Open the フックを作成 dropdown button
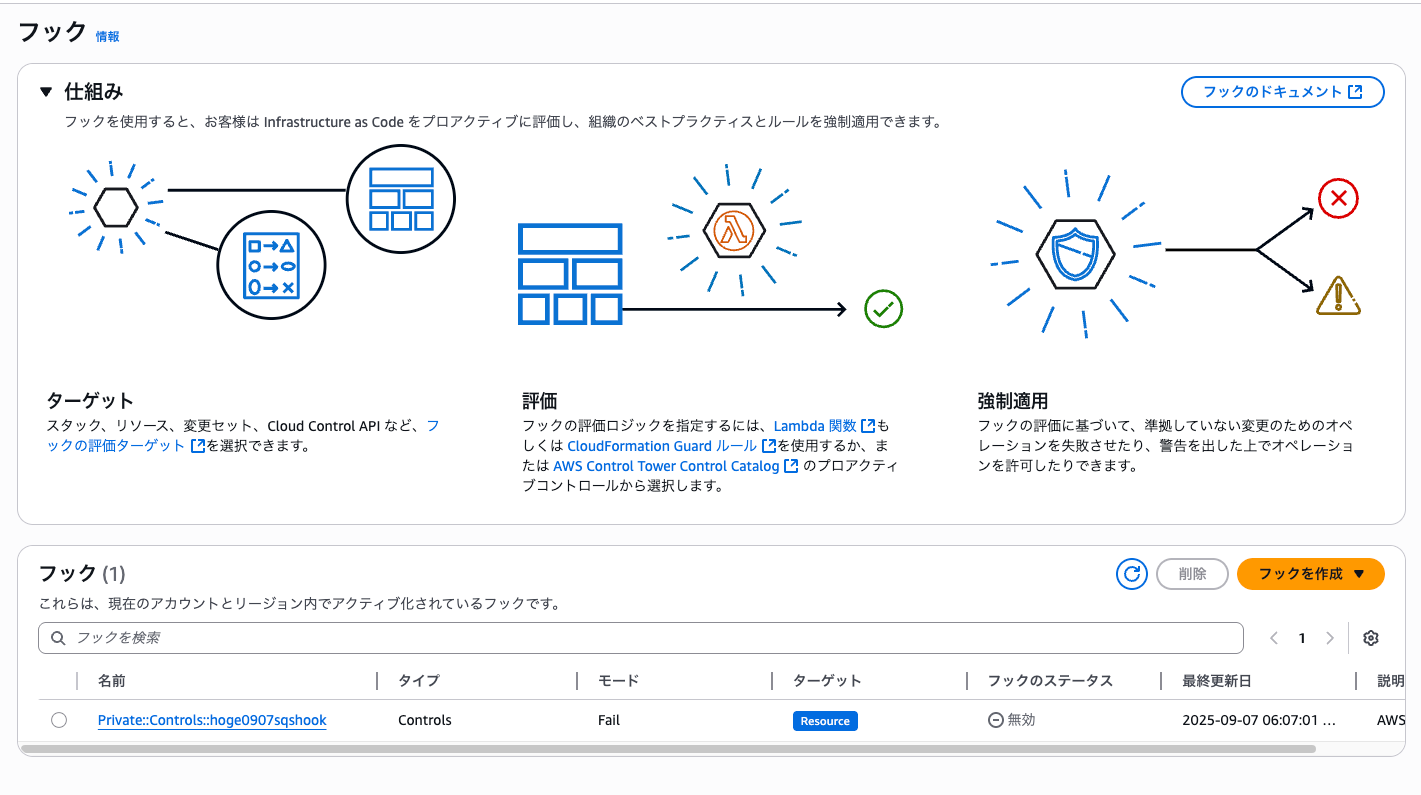Image resolution: width=1421 pixels, height=795 pixels. point(1311,574)
